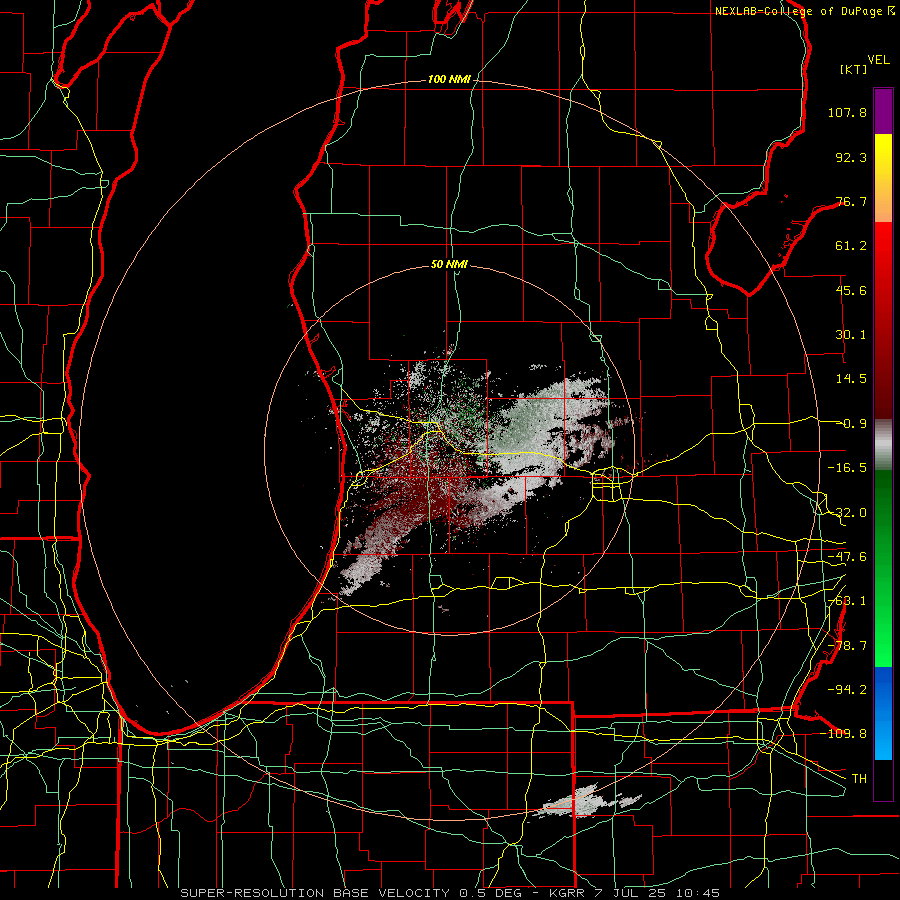Select the 50 NMI range ring label
The width and height of the screenshot is (900, 900).
point(449,264)
